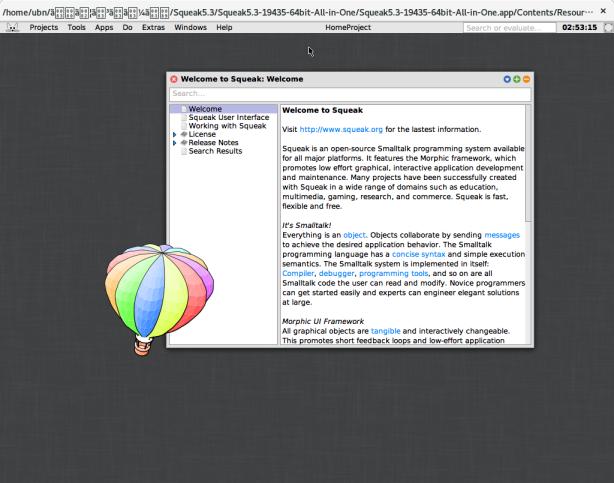The height and width of the screenshot is (483, 614).
Task: Click the Working with Squeak page icon
Action: pyautogui.click(x=184, y=126)
